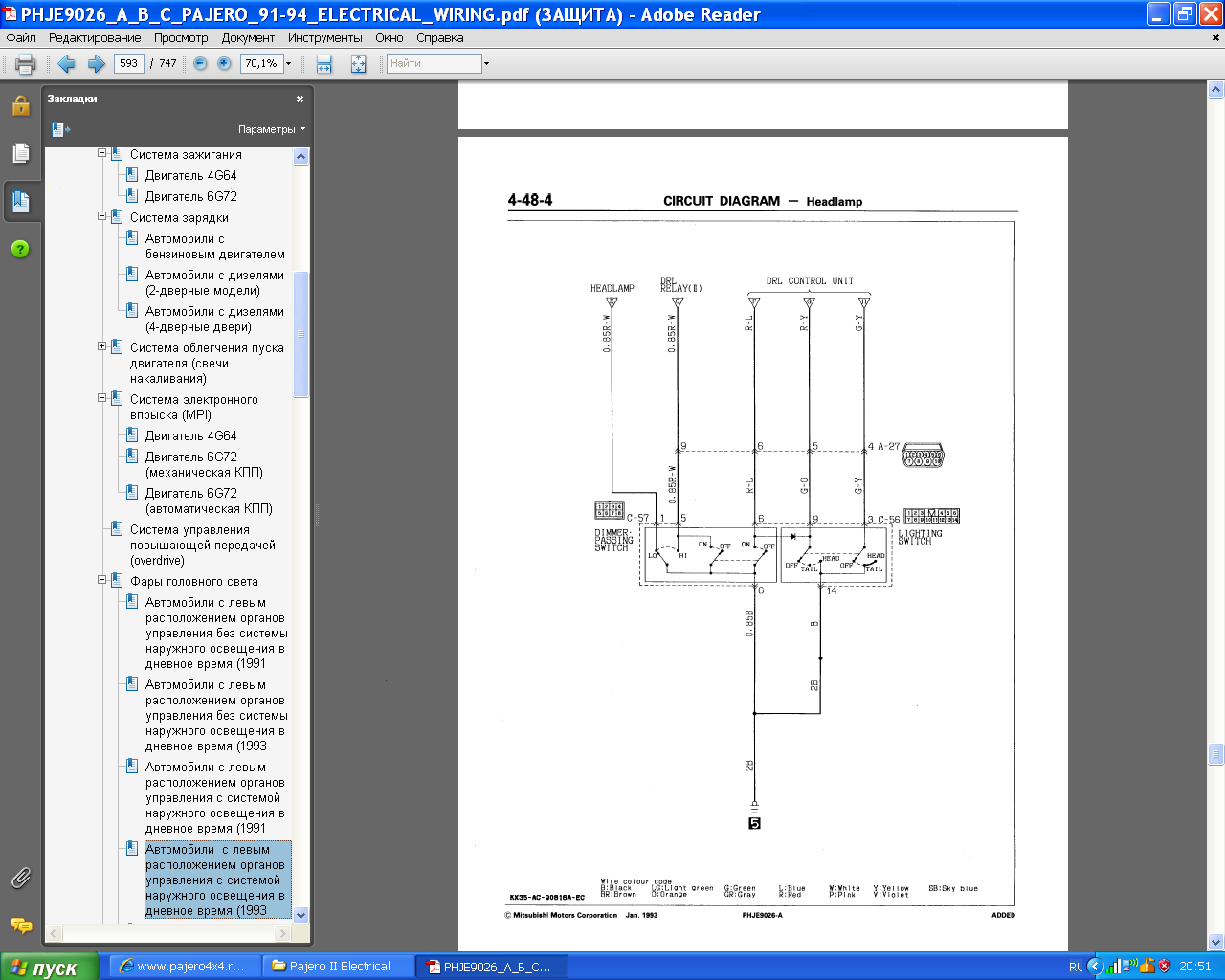Select the Двигатель 4G64 ignition bookmark

[190, 176]
